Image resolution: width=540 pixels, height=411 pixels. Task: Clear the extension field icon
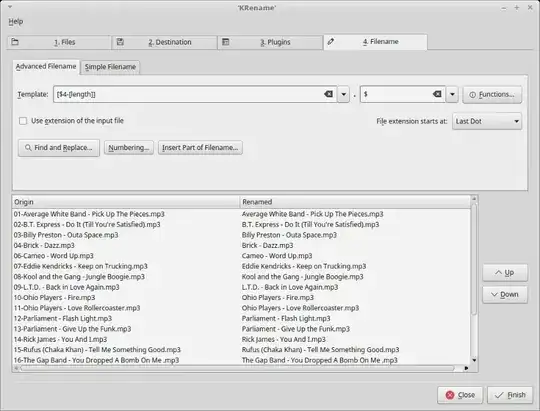[x=437, y=94]
